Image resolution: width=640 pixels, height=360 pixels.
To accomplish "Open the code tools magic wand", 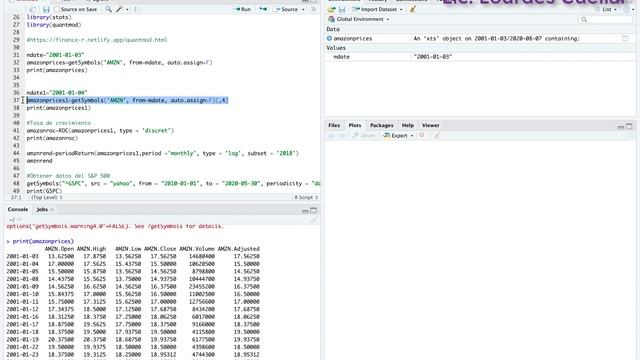I will pyautogui.click(x=119, y=9).
